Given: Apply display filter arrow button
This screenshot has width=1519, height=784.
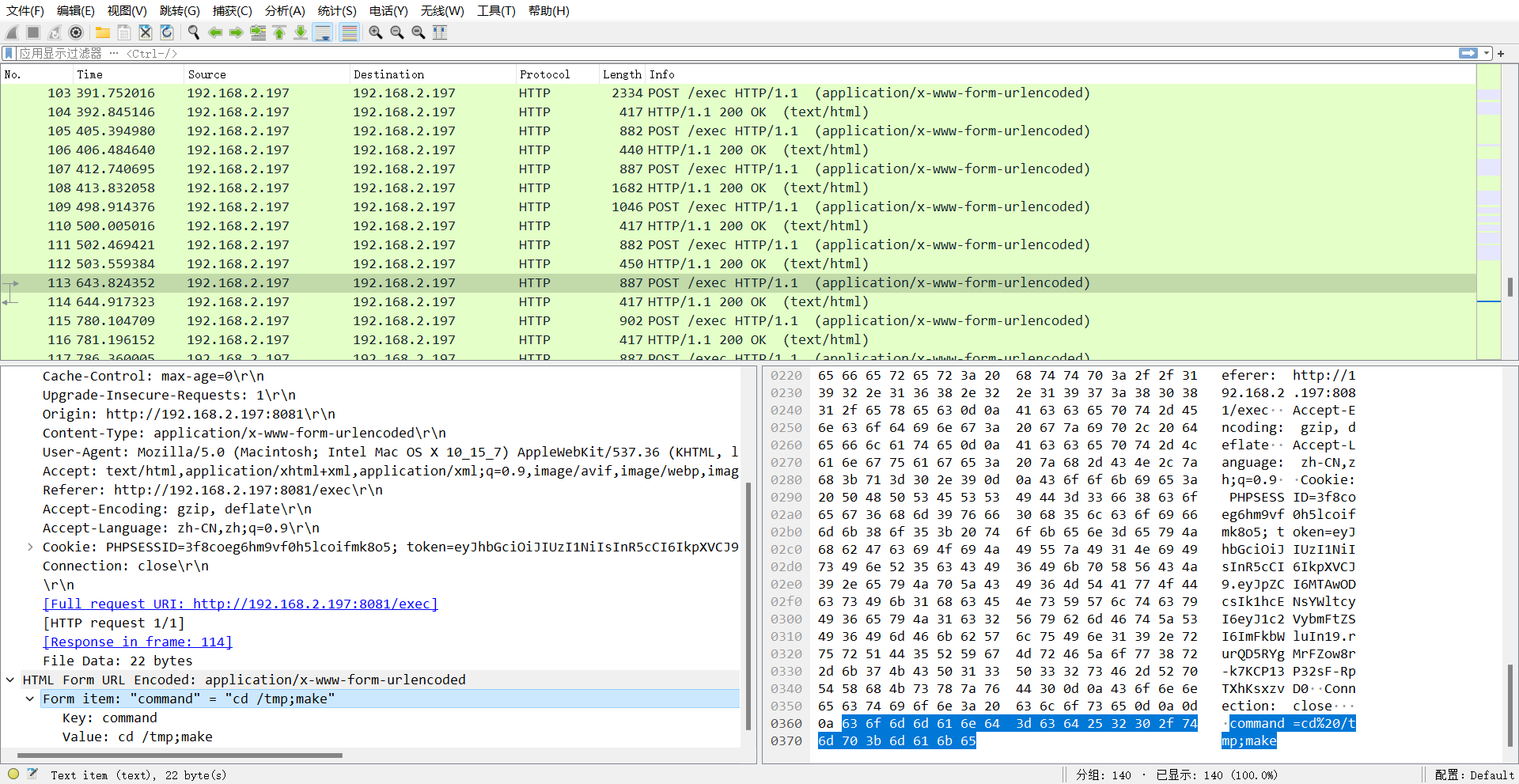Looking at the screenshot, I should click(1468, 53).
